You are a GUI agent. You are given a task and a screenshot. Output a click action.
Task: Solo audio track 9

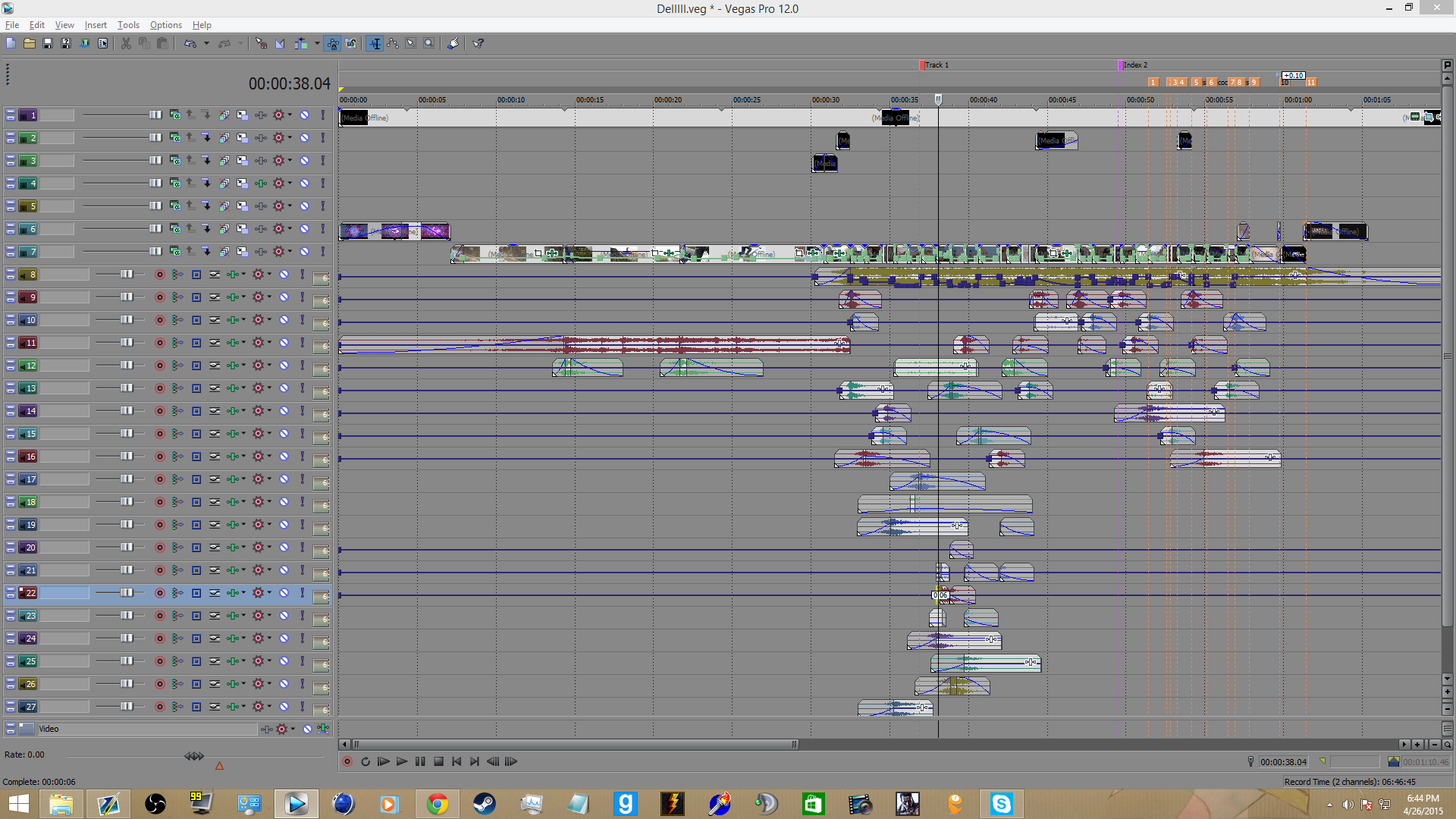(302, 297)
